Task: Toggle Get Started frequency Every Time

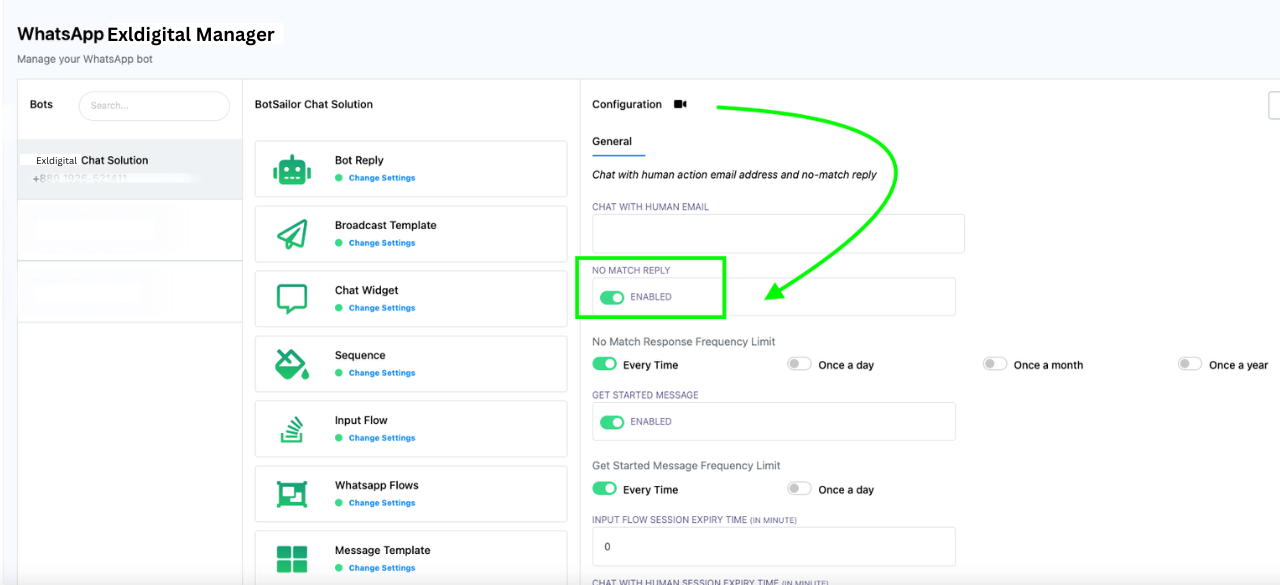Action: pyautogui.click(x=604, y=489)
